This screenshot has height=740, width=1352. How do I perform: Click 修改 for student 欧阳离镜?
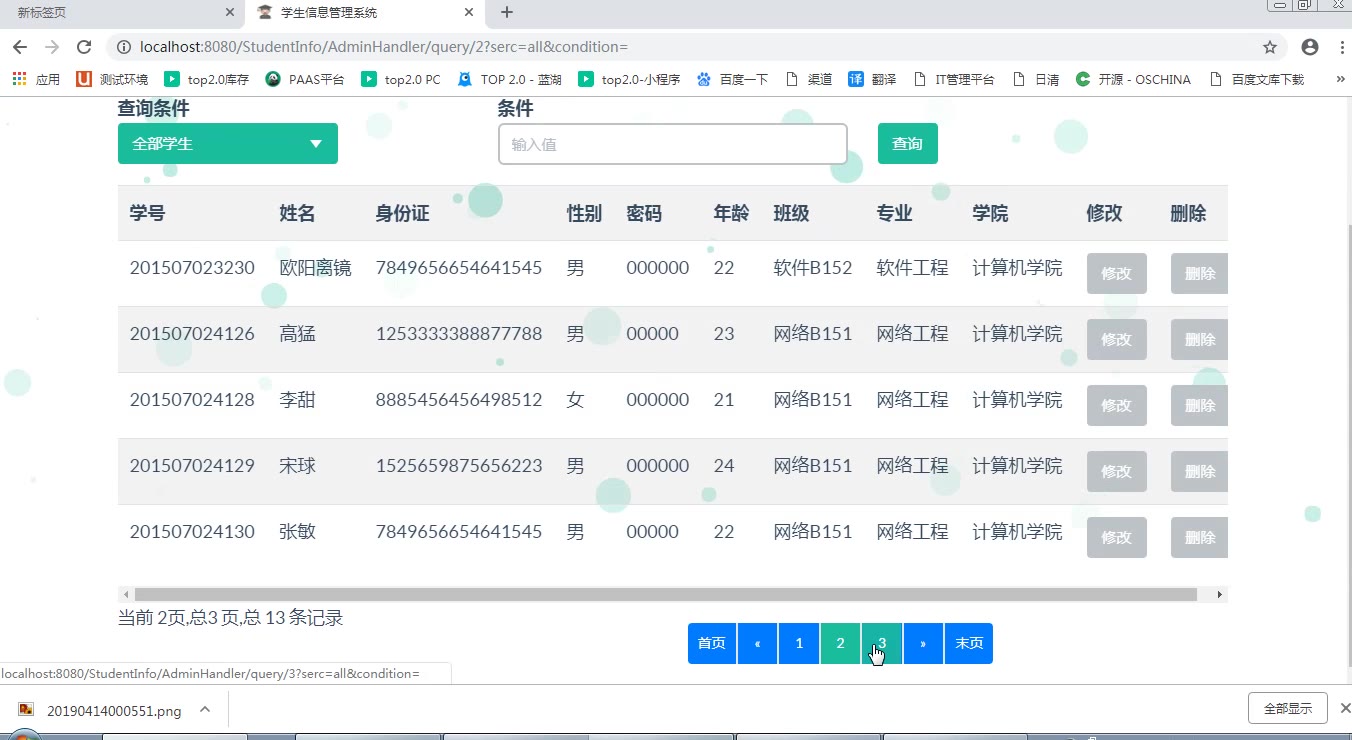pyautogui.click(x=1116, y=274)
